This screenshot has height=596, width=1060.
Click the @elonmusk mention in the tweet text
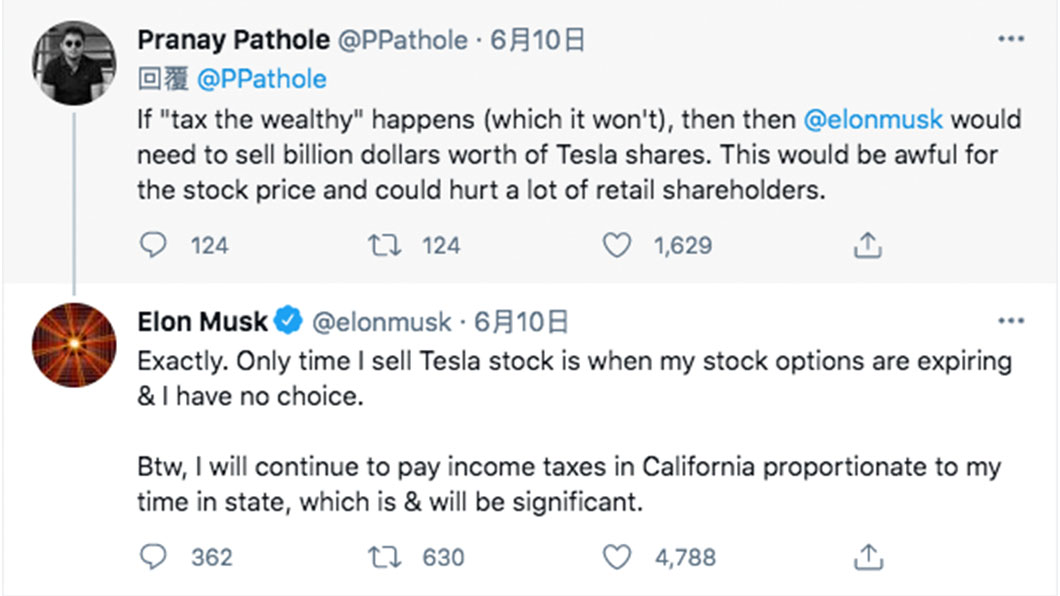tap(873, 120)
